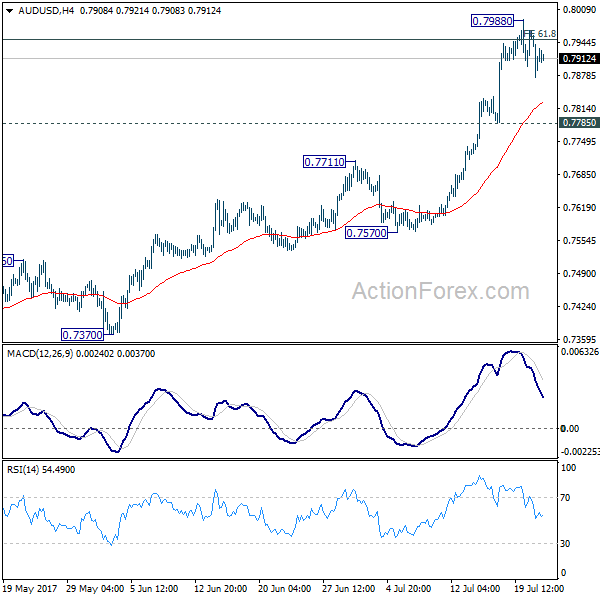Click the 27 Jun 12:00 date label

(x=348, y=589)
